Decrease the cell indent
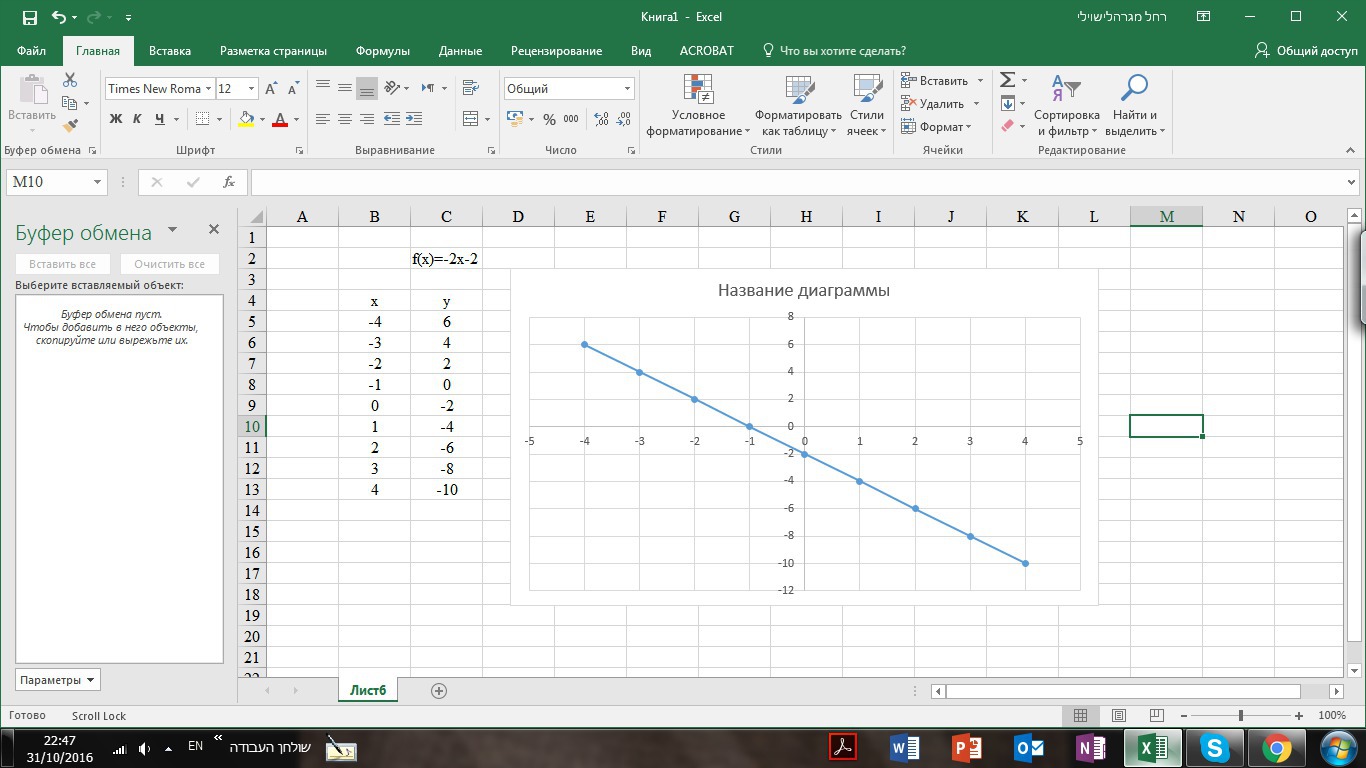 [391, 119]
